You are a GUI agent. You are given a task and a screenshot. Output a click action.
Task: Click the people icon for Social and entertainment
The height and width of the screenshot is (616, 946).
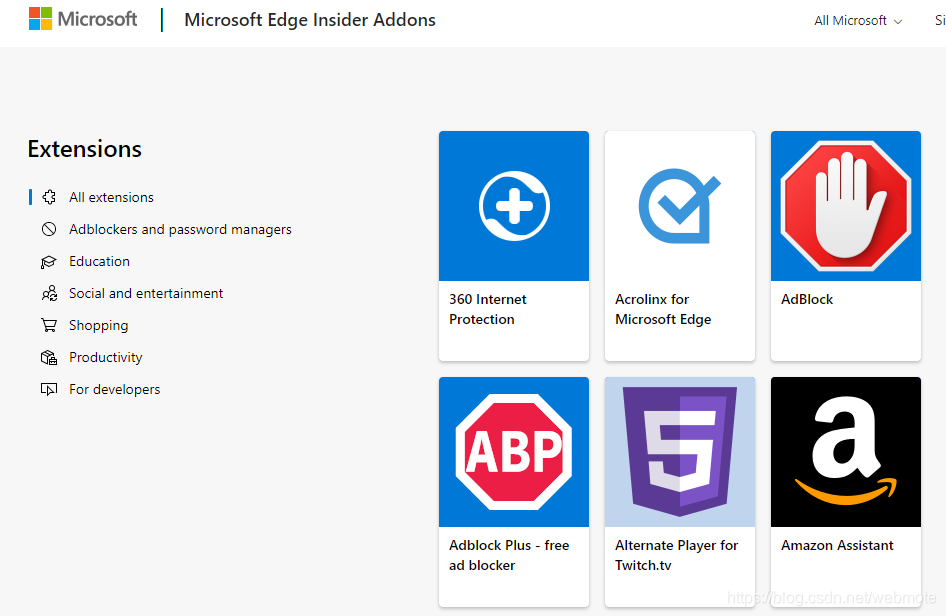[49, 293]
